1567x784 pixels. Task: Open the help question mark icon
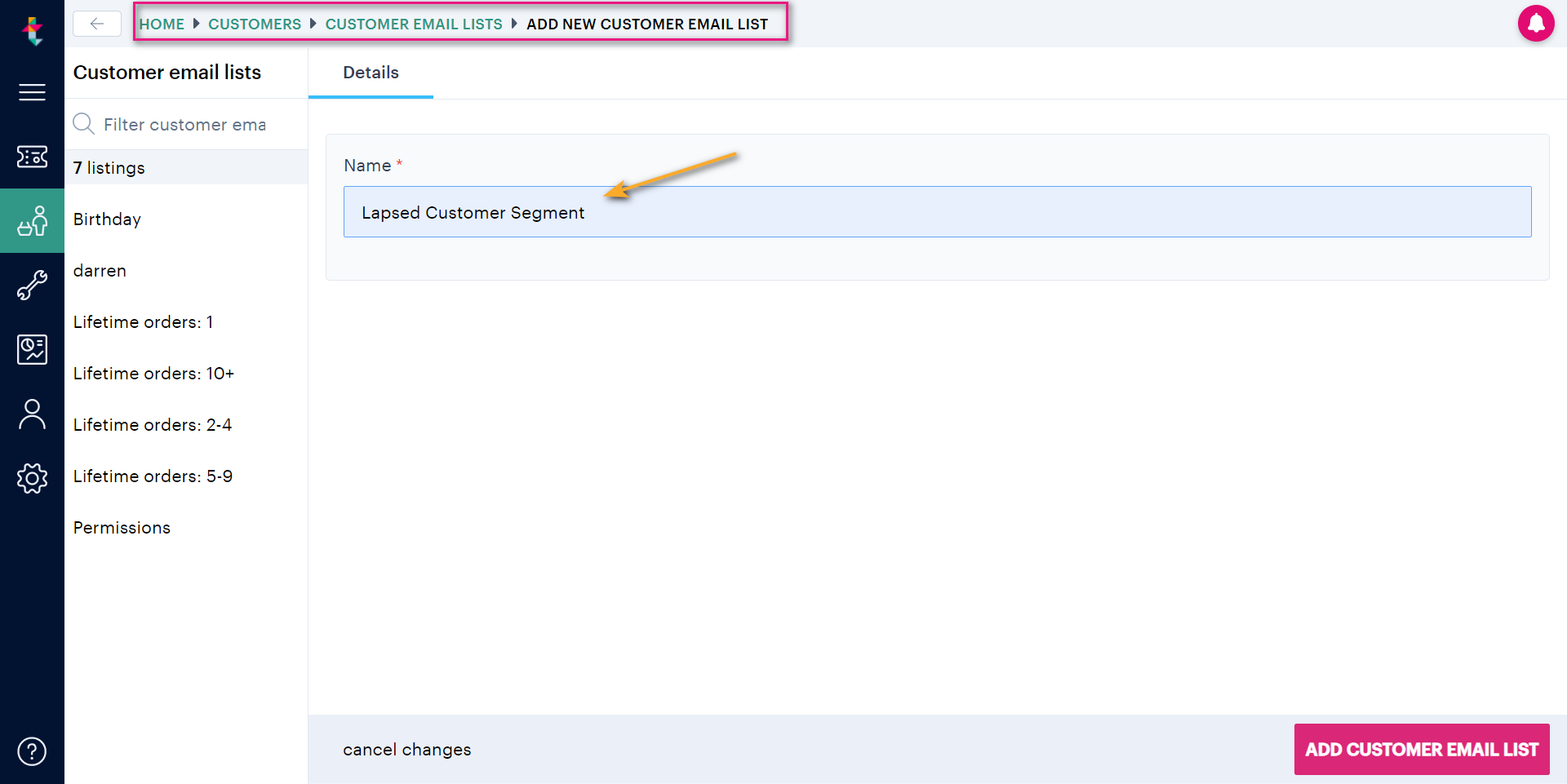pyautogui.click(x=32, y=751)
